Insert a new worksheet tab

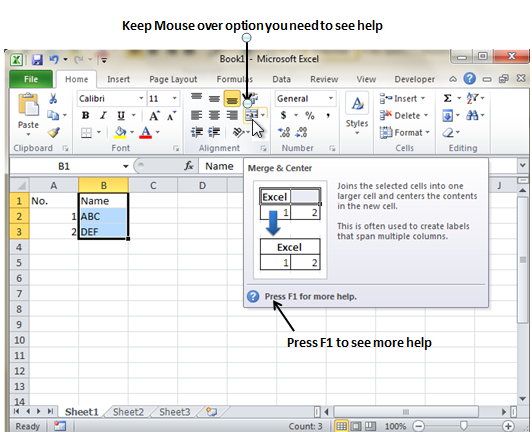(211, 412)
